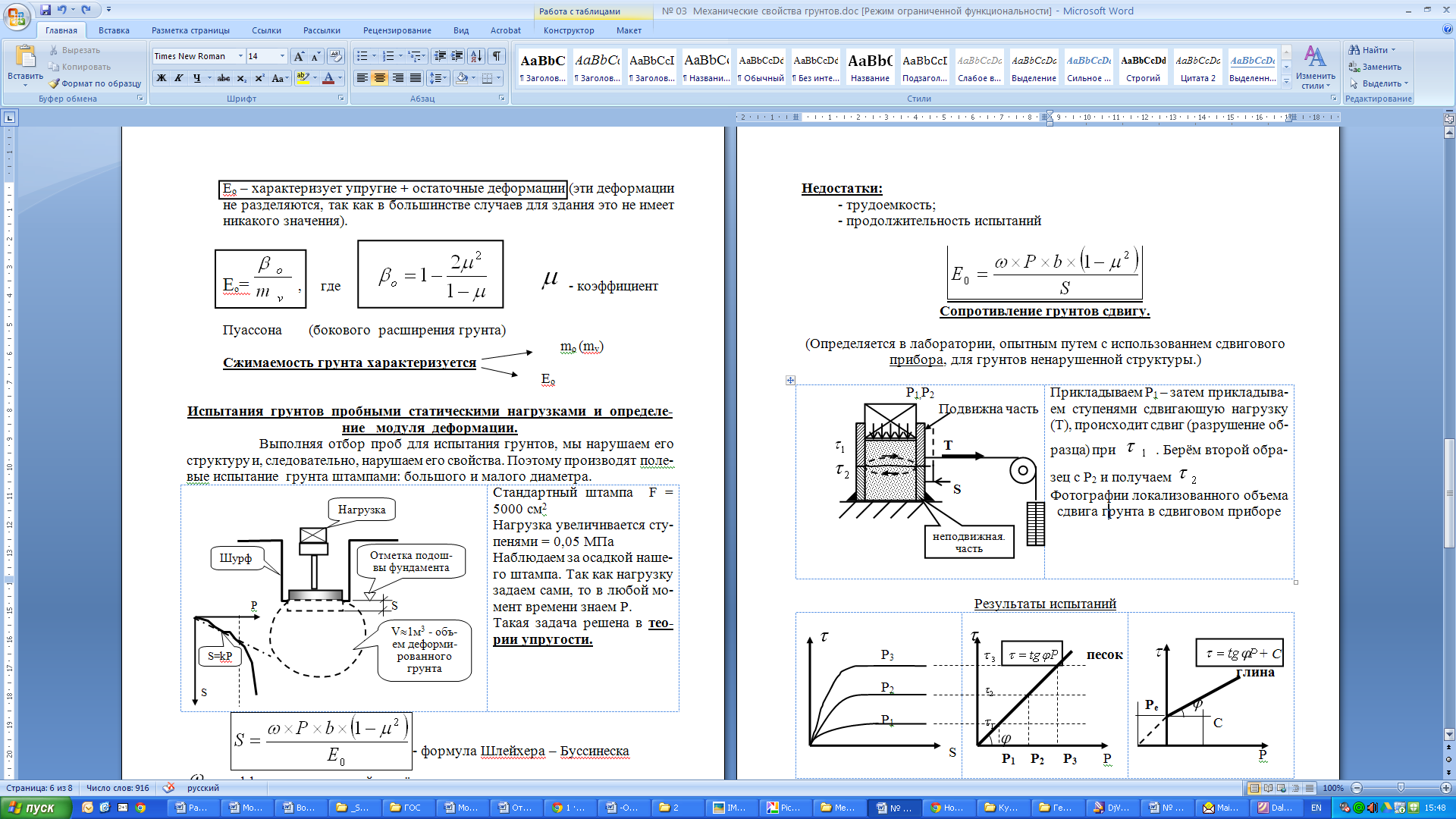Increase the paragraph indent

457,56
